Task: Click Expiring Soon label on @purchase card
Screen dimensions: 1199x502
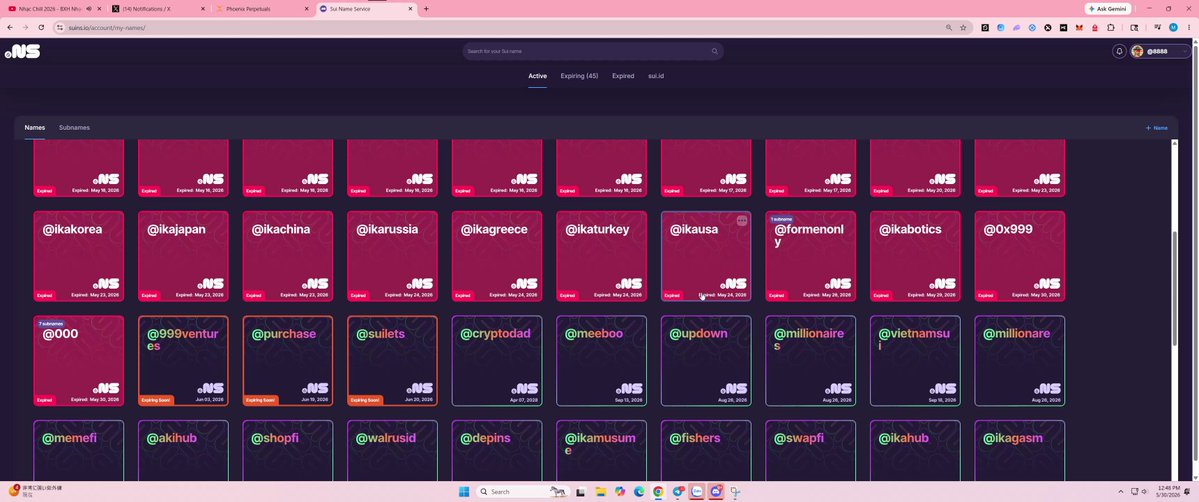Action: click(261, 399)
